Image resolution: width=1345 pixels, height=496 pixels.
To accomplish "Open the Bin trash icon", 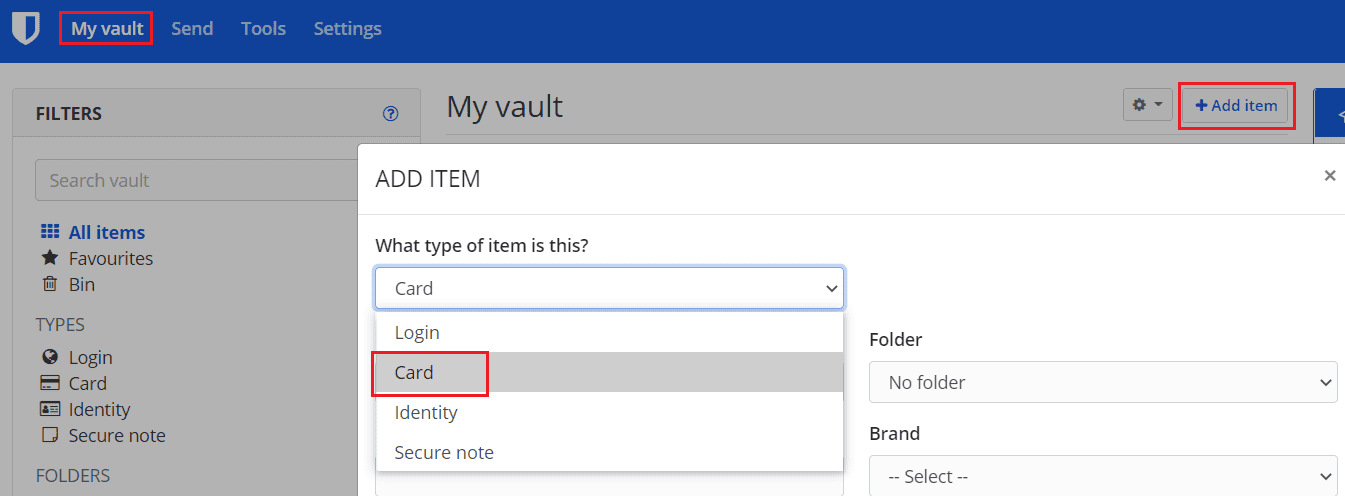I will [x=50, y=284].
